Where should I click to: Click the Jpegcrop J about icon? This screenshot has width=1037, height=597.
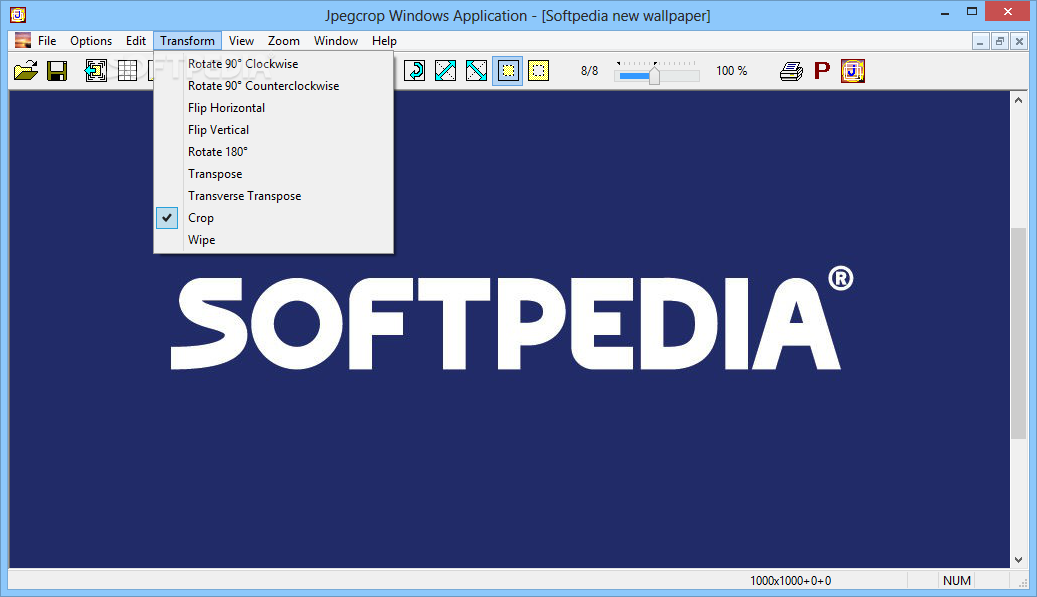pos(853,71)
